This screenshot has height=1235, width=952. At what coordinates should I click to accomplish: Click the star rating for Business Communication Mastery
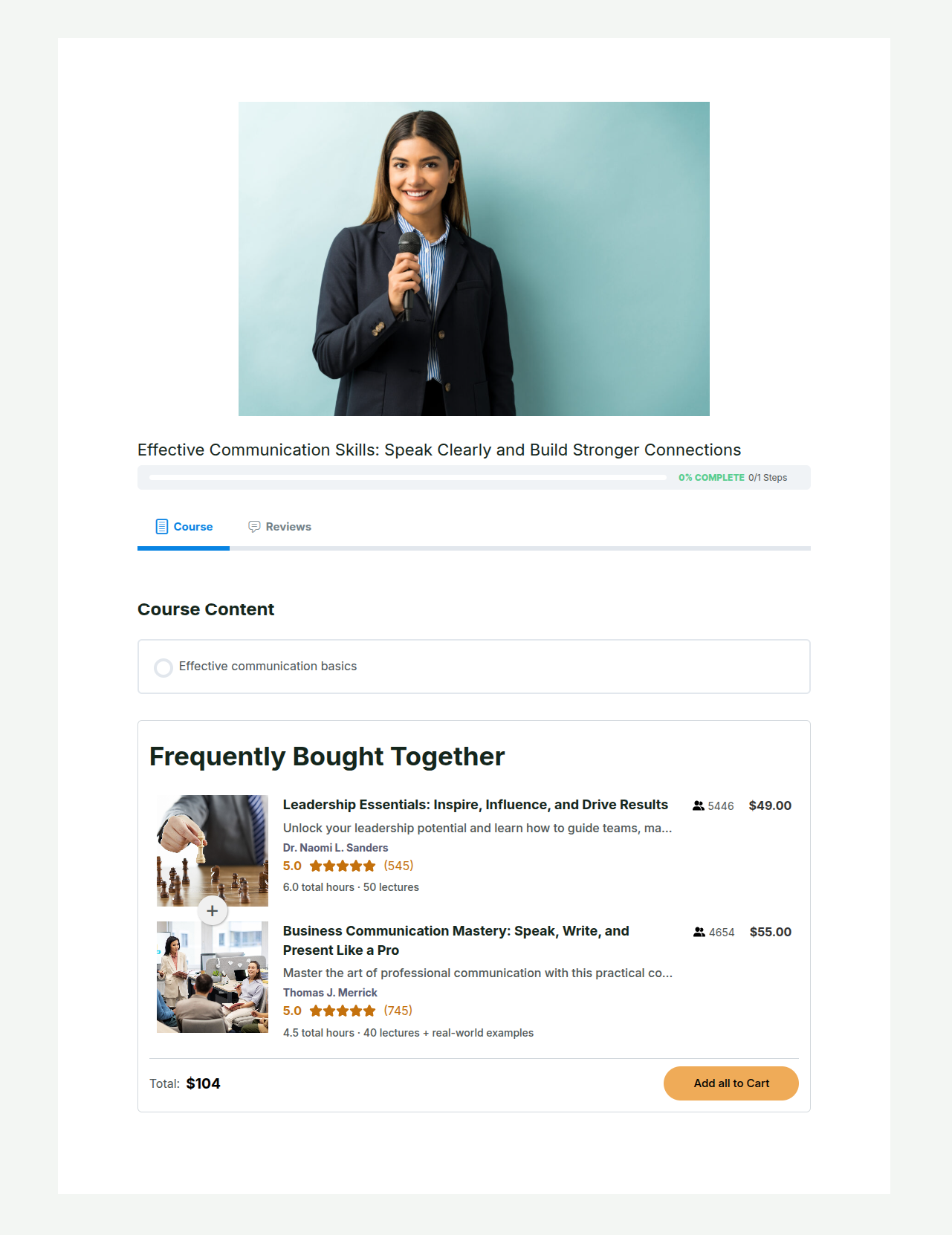[343, 1011]
